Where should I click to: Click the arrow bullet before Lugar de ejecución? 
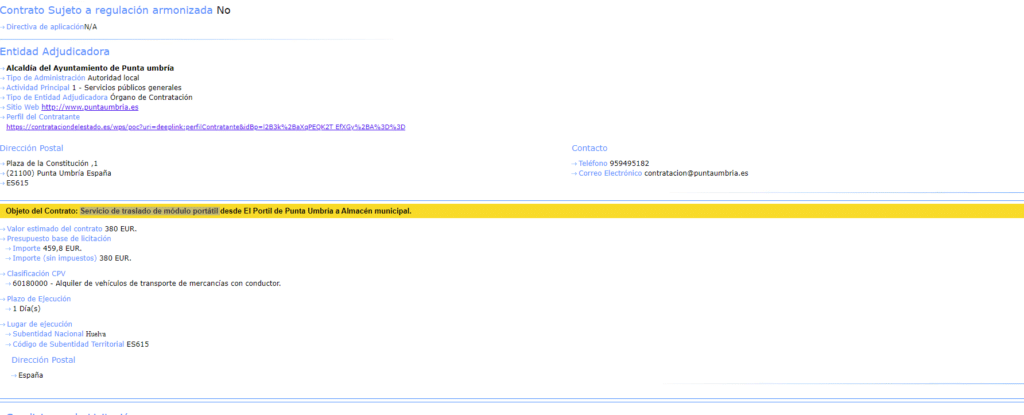[3, 325]
